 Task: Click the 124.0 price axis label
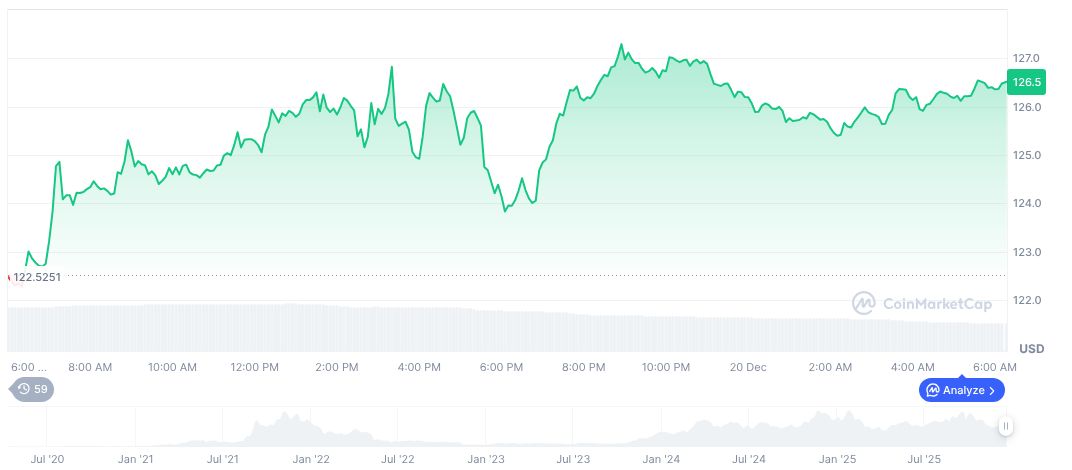1027,203
